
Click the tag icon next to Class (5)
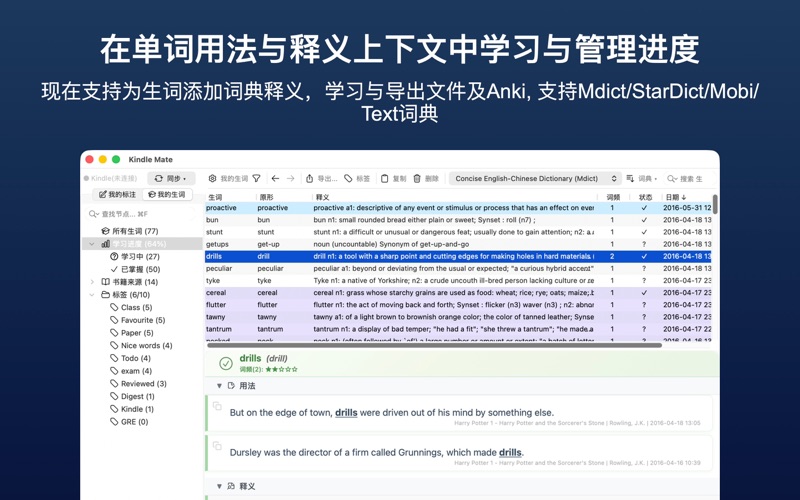[114, 307]
